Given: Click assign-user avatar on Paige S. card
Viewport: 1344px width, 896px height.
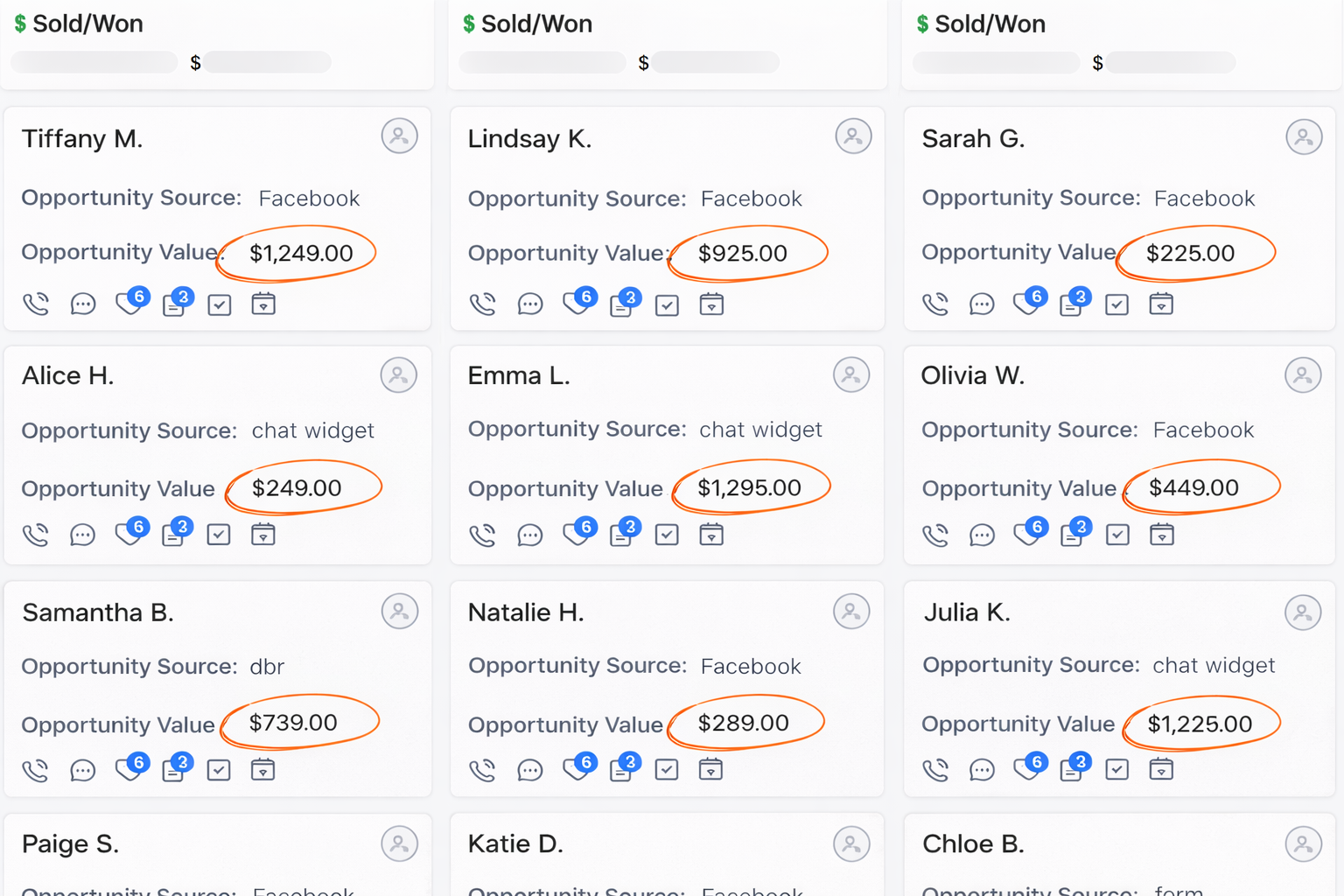Looking at the screenshot, I should (399, 843).
